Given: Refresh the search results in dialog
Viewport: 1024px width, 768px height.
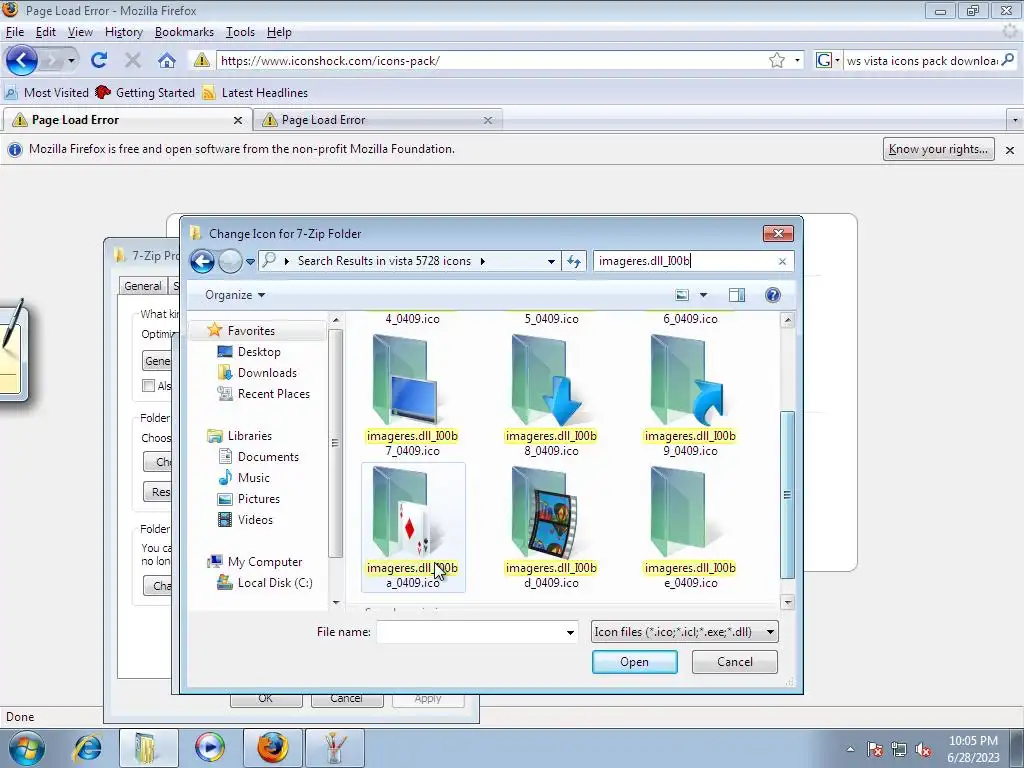Looking at the screenshot, I should click(574, 261).
